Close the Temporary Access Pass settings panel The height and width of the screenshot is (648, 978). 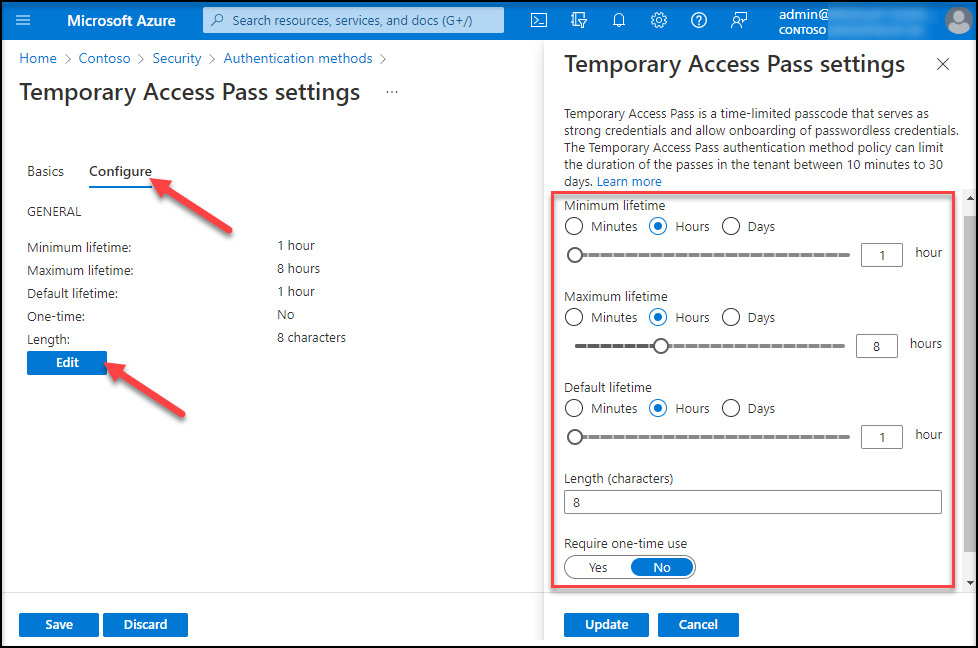(942, 64)
